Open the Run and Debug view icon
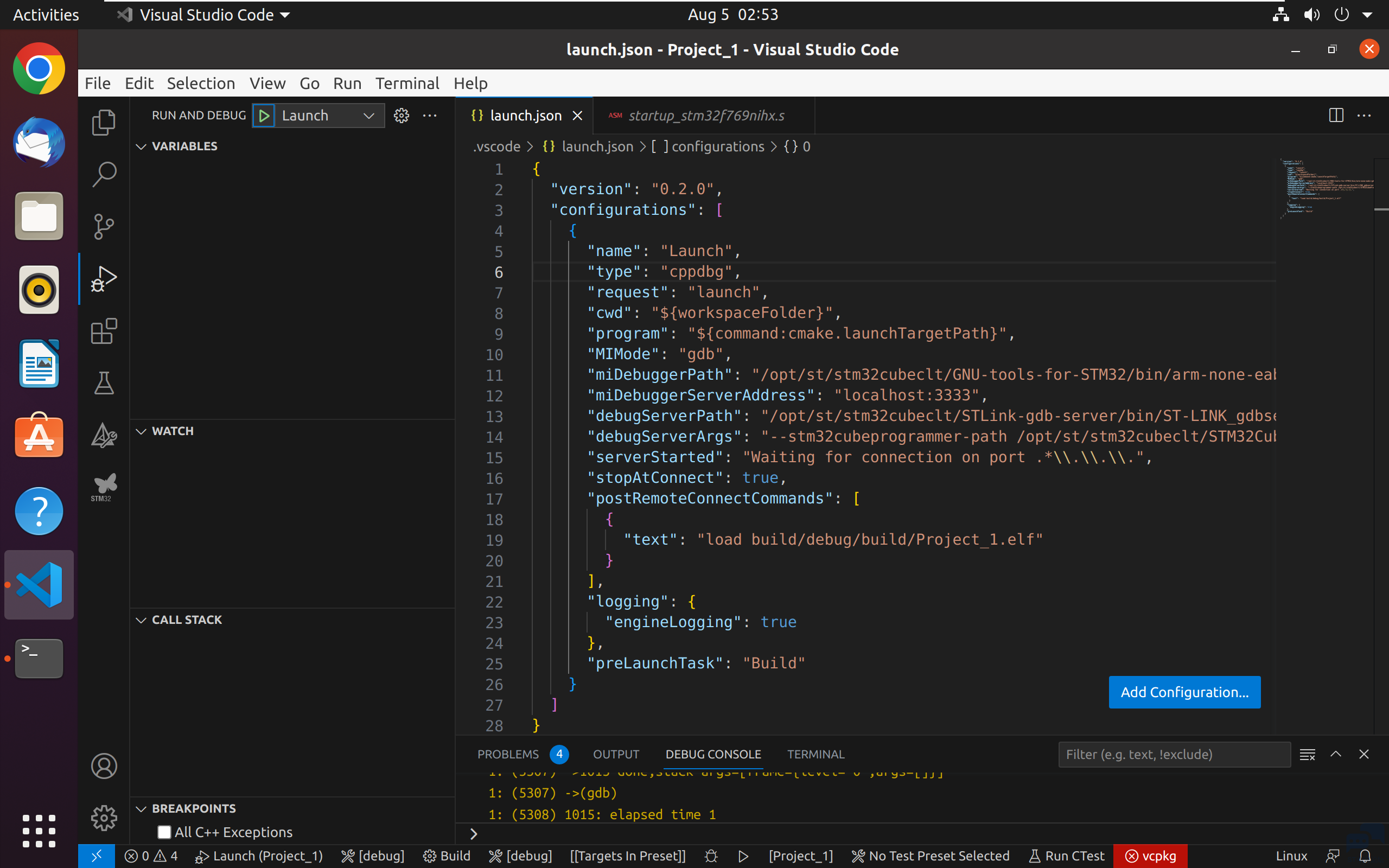Viewport: 1389px width, 868px height. point(104,279)
